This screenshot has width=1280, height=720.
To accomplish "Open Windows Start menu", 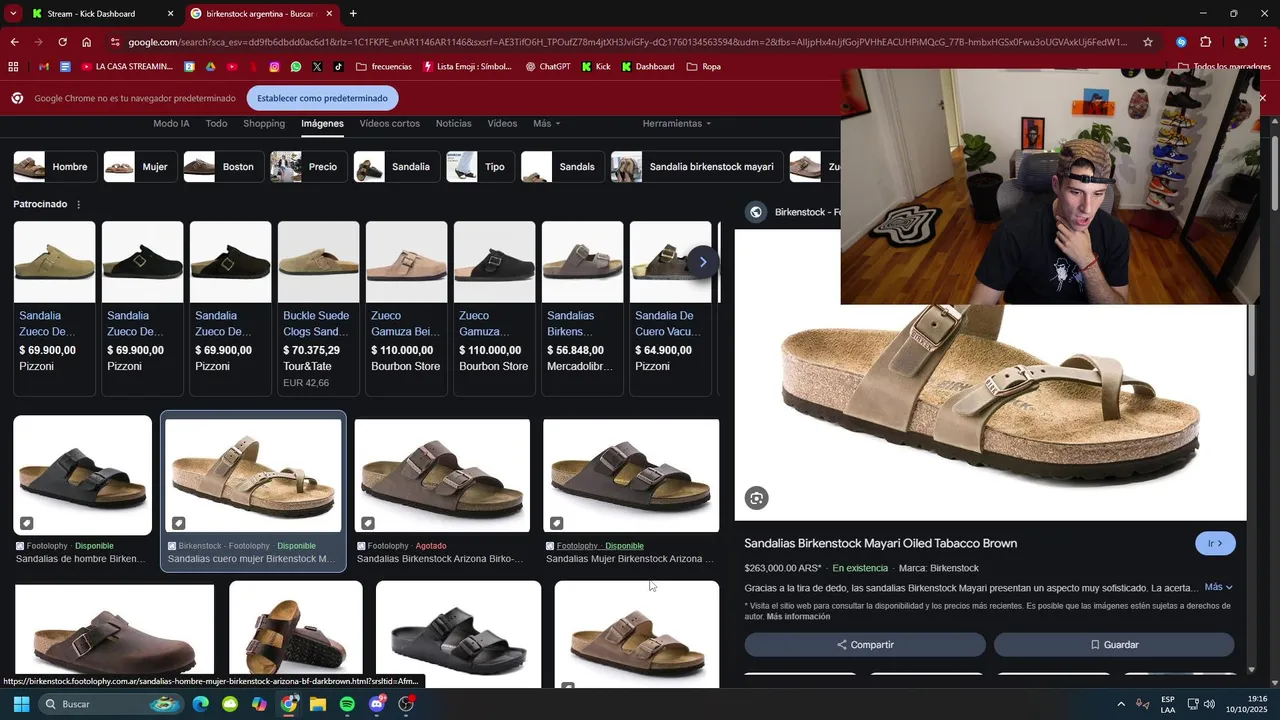I will (x=21, y=704).
